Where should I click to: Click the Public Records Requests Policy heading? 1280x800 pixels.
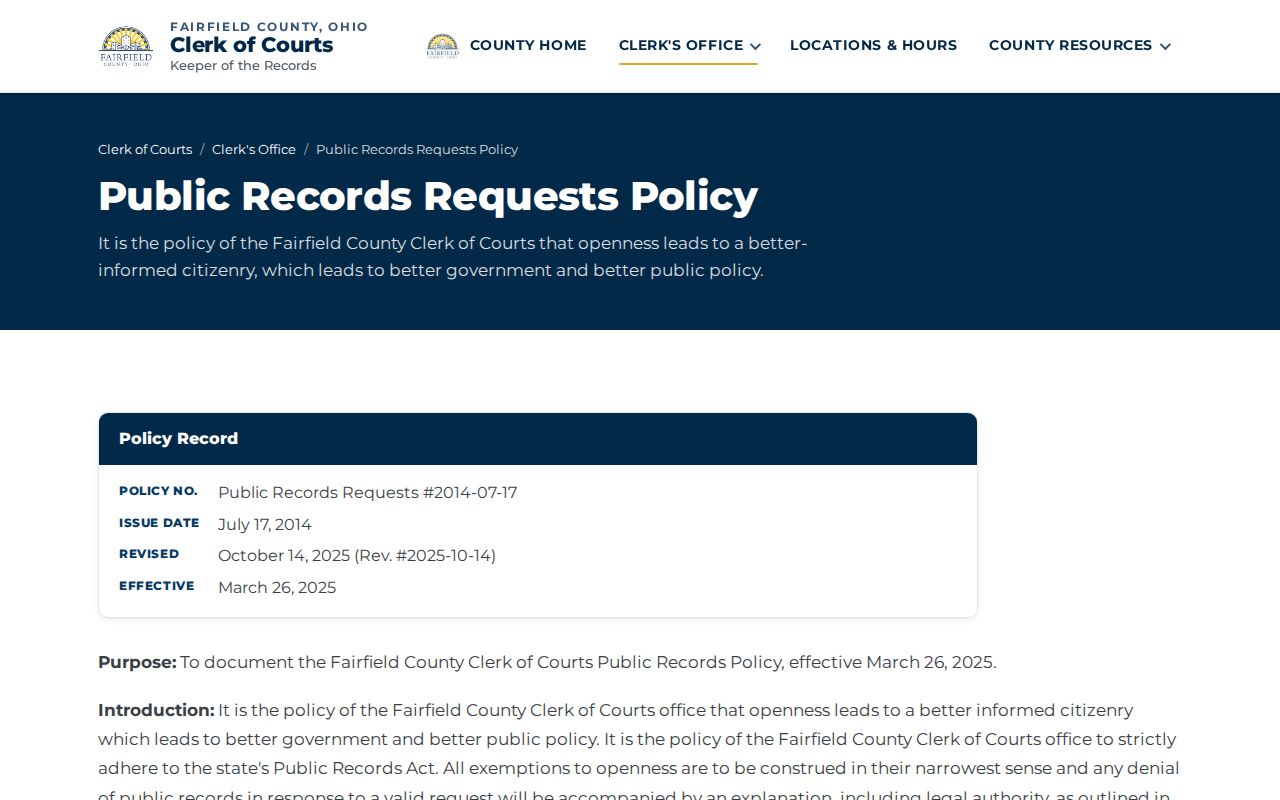click(x=428, y=196)
